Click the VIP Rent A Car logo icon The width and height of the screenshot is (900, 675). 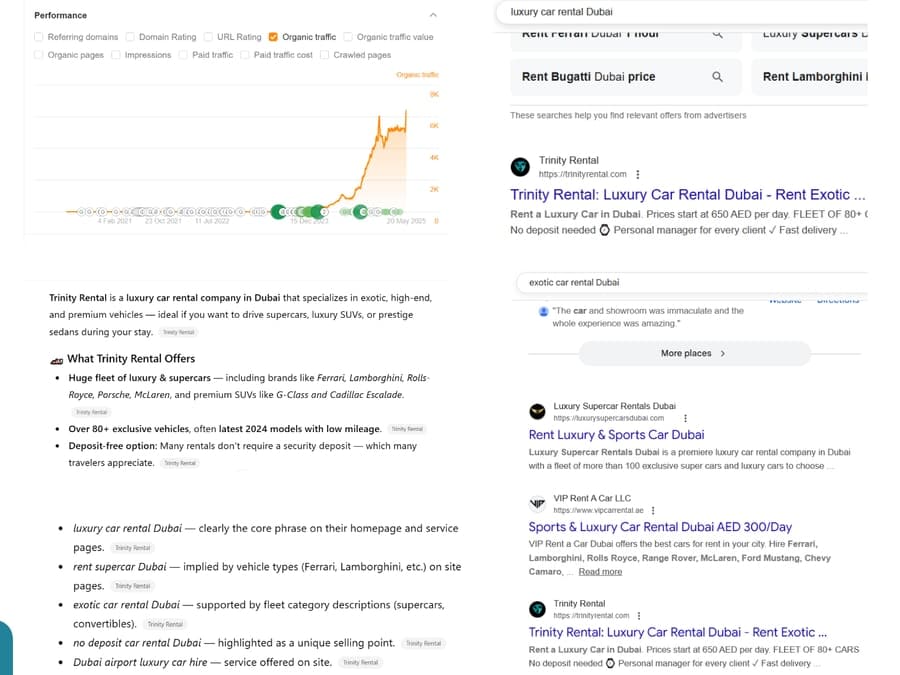coord(537,503)
